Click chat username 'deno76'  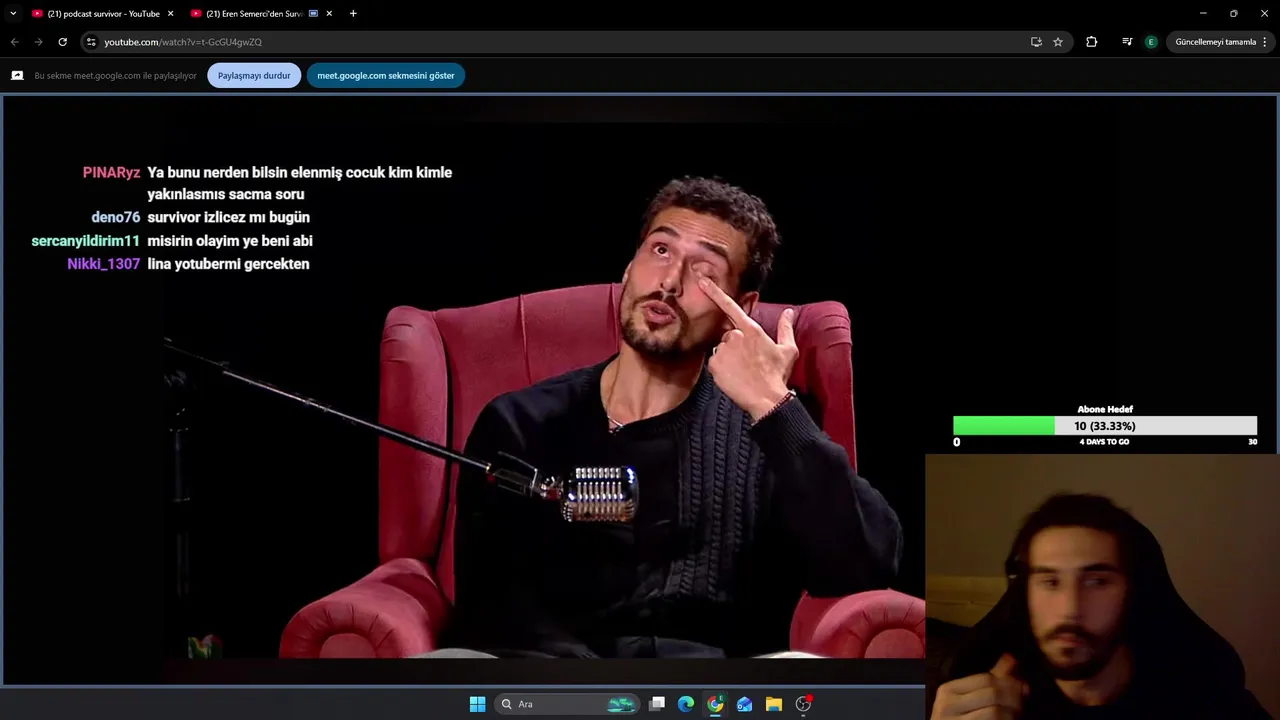point(116,217)
